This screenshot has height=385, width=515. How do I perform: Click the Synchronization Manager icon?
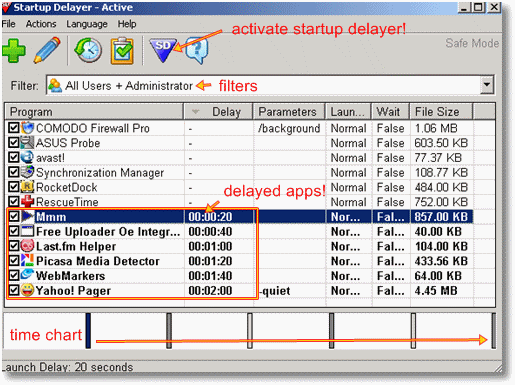(x=27, y=172)
